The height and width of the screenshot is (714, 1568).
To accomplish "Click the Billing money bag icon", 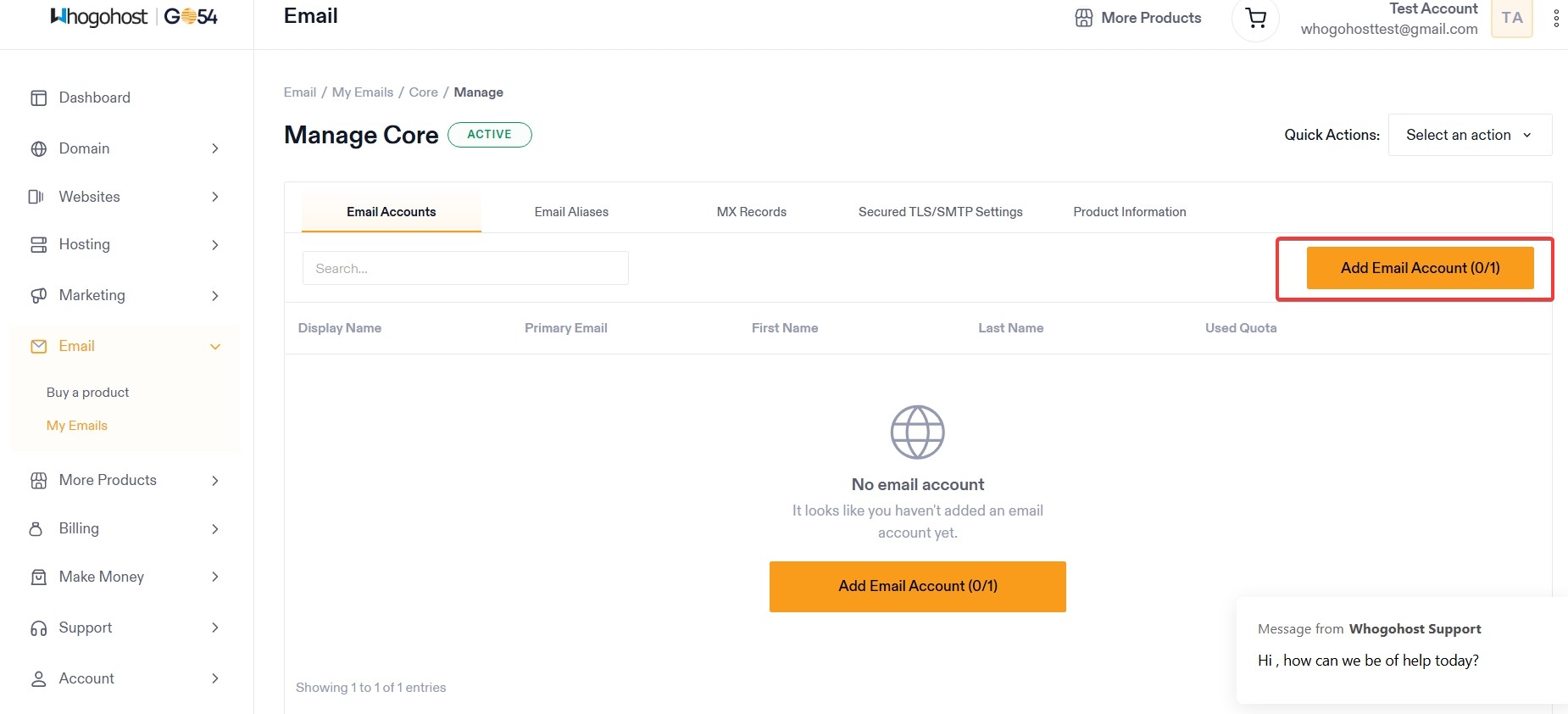I will (x=36, y=529).
